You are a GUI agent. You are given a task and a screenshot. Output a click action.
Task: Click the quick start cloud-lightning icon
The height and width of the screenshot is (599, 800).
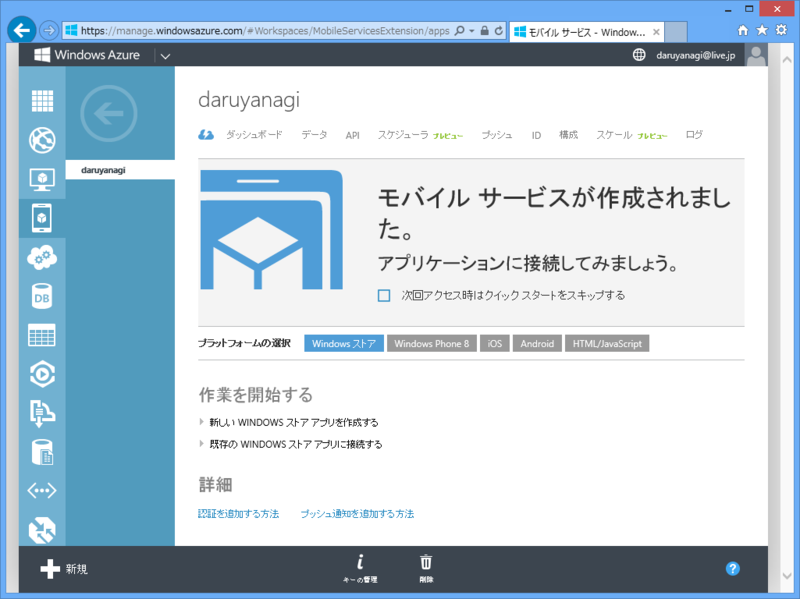pyautogui.click(x=206, y=135)
